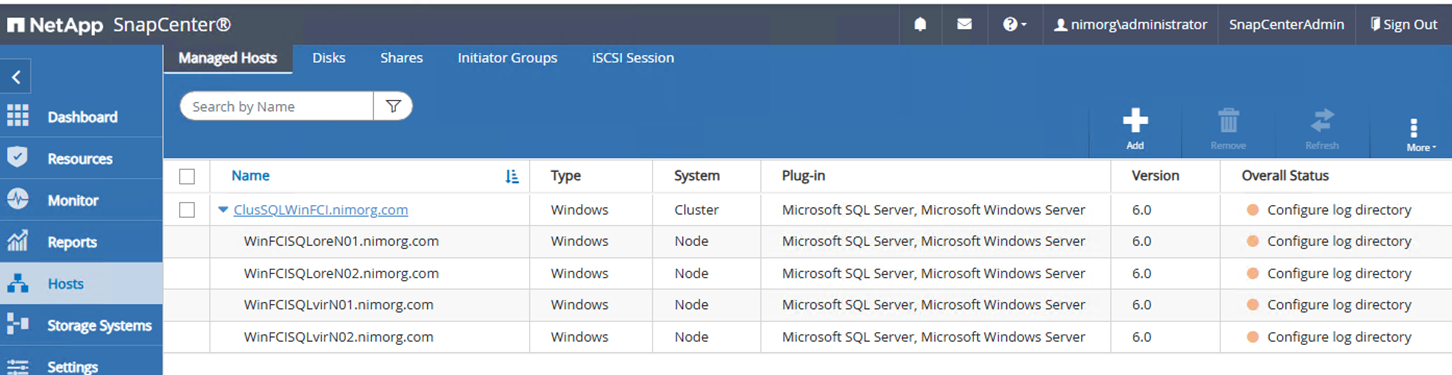Image resolution: width=1452 pixels, height=375 pixels.
Task: Switch to the Shares tab
Action: pos(401,58)
